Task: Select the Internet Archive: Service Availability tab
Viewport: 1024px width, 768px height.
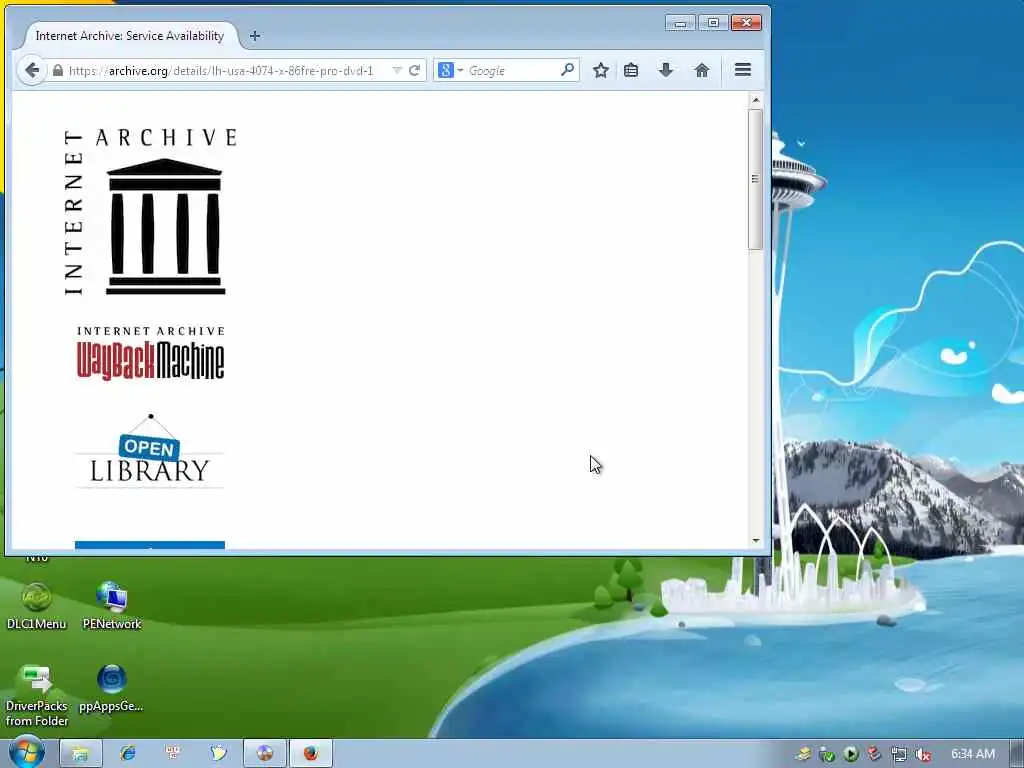Action: tap(130, 36)
